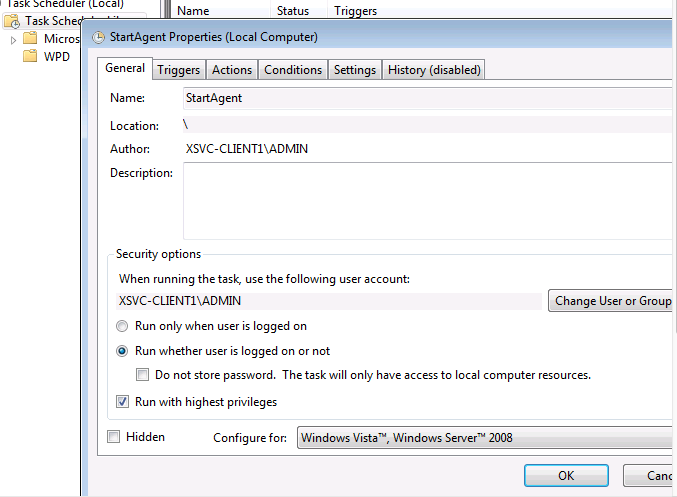
Task: Expand the Microsoft folder tree node
Action: 13,39
